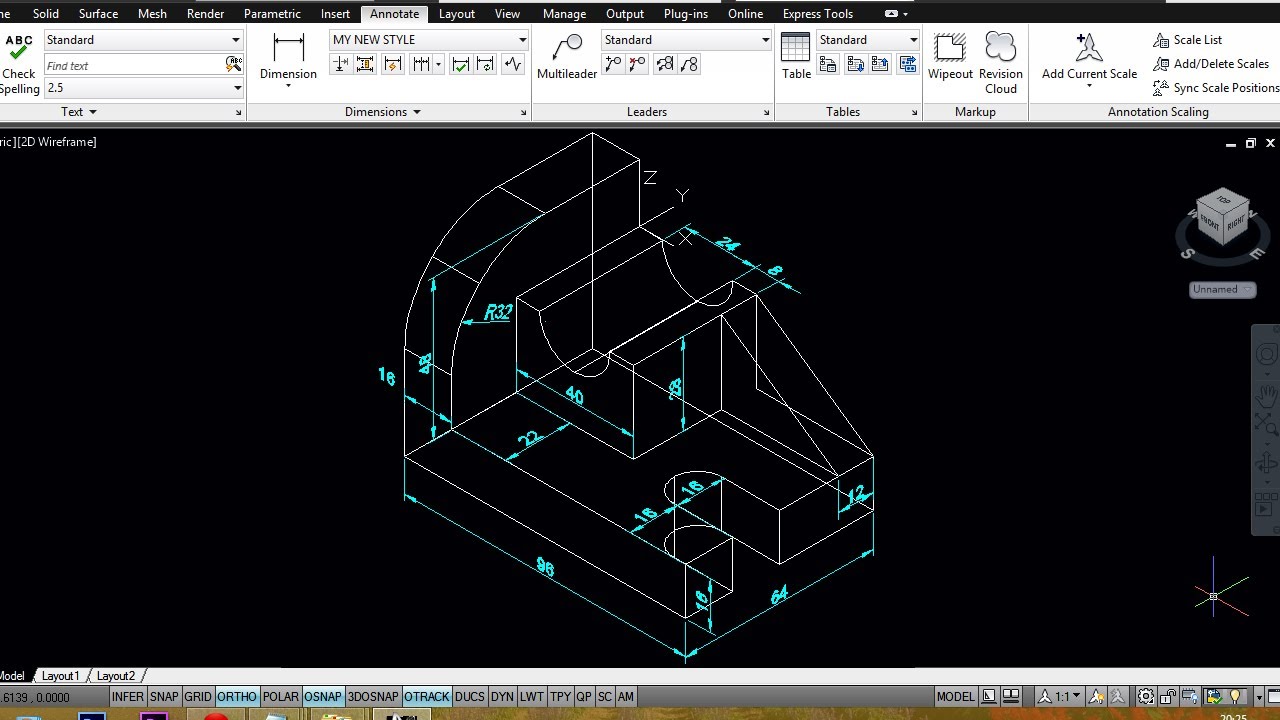Toggle OSNAP in the status bar

click(323, 697)
